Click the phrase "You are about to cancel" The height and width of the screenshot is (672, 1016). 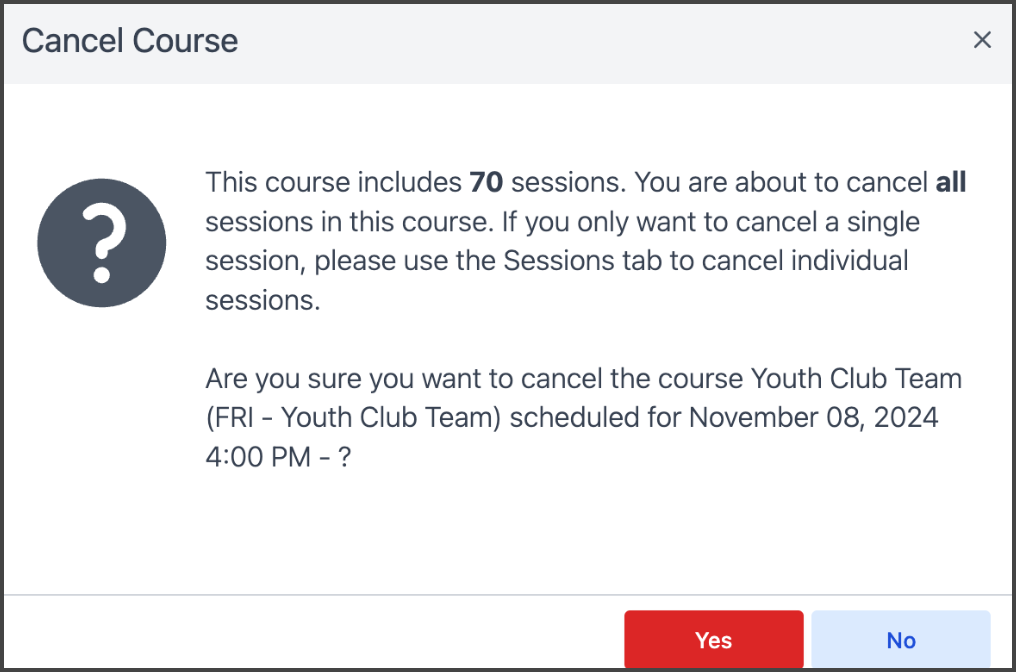pyautogui.click(x=781, y=183)
